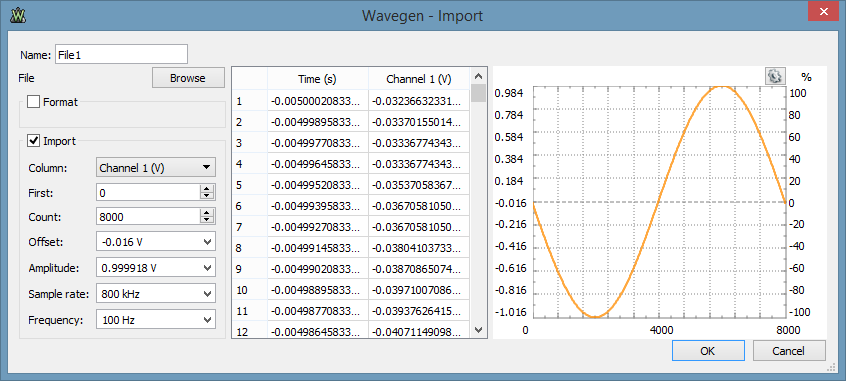Confirm import with the OK button

click(708, 351)
